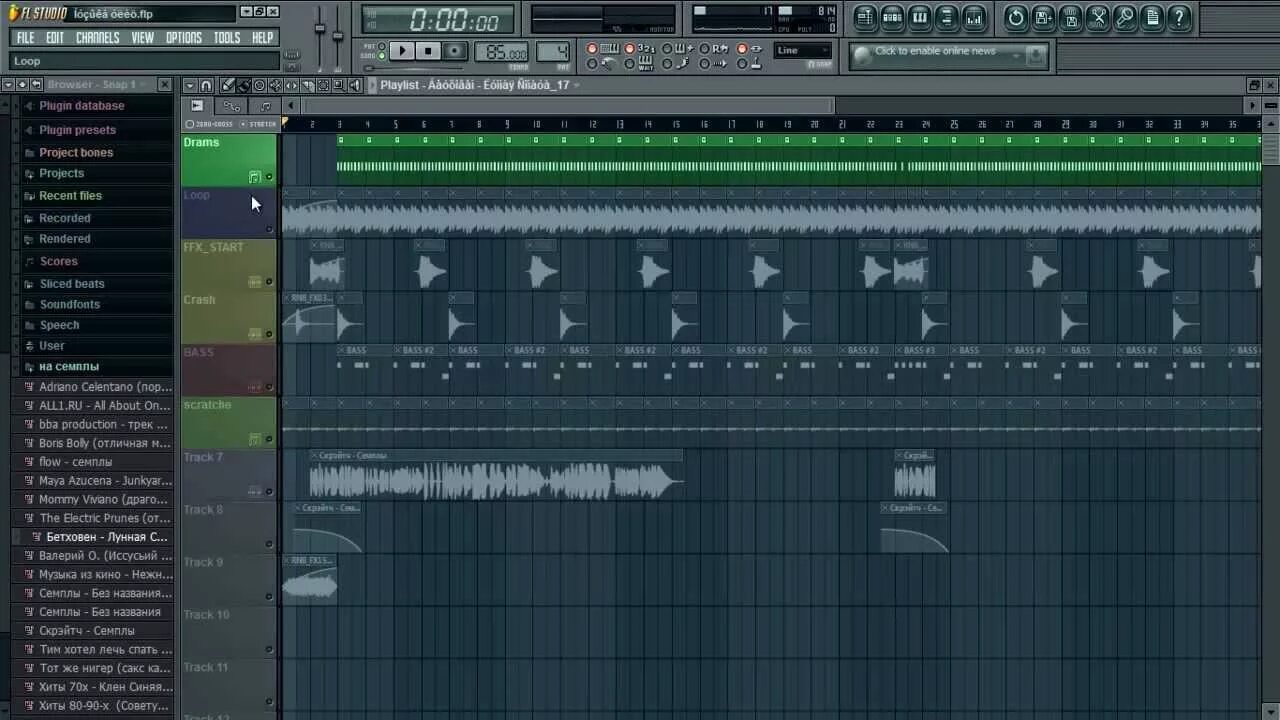Click the 85.000 tempo display
The image size is (1280, 720).
pos(502,52)
